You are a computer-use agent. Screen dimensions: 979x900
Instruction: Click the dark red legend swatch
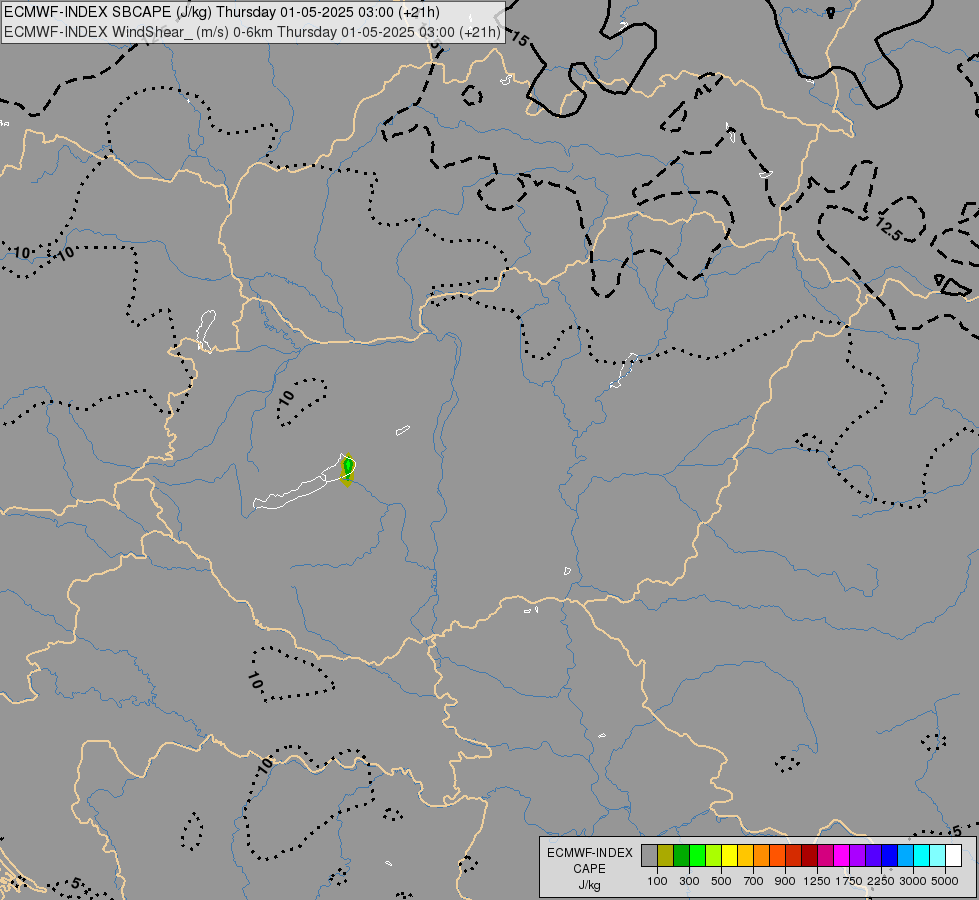[809, 855]
